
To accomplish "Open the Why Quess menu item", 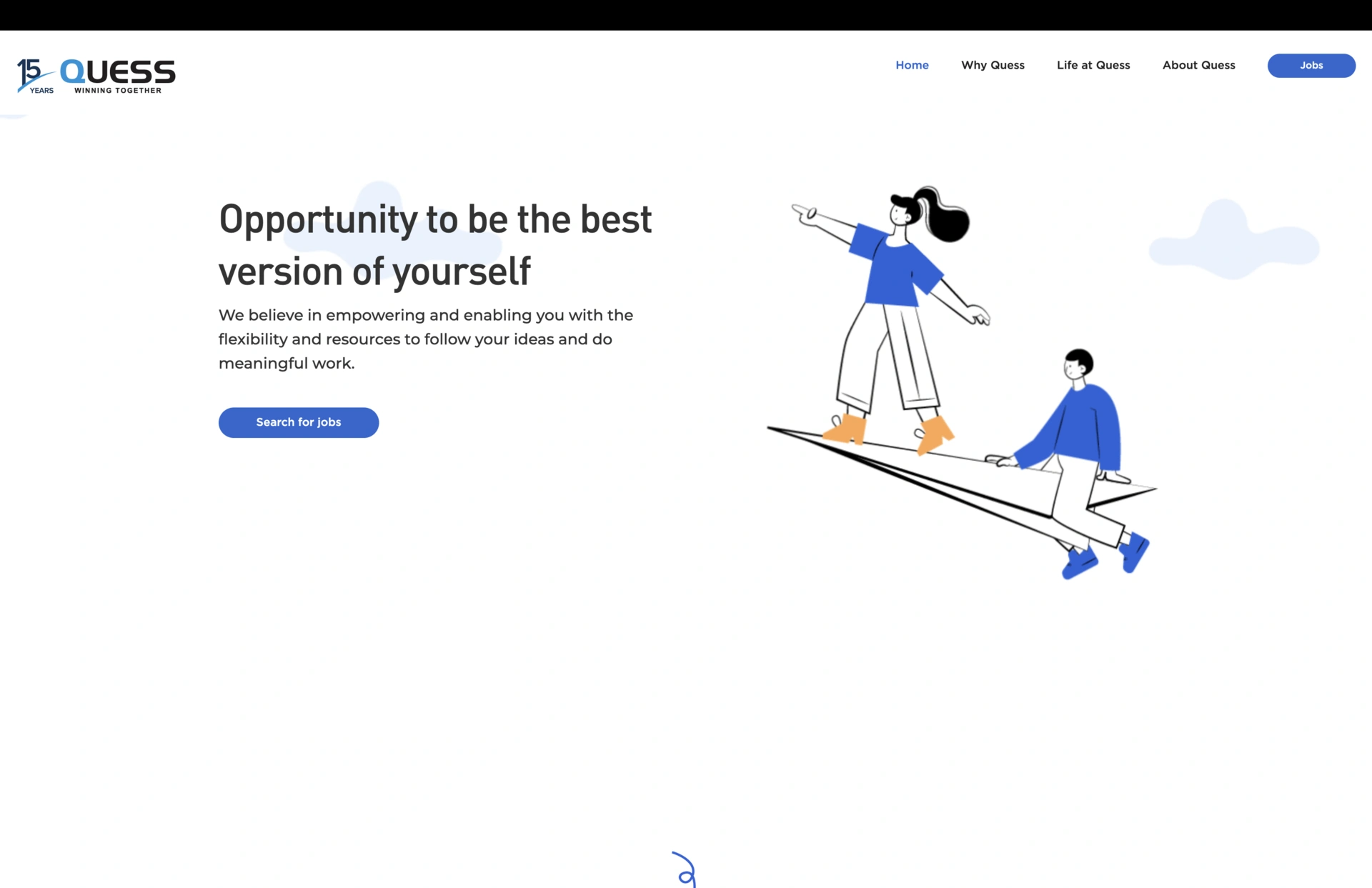I will point(993,65).
